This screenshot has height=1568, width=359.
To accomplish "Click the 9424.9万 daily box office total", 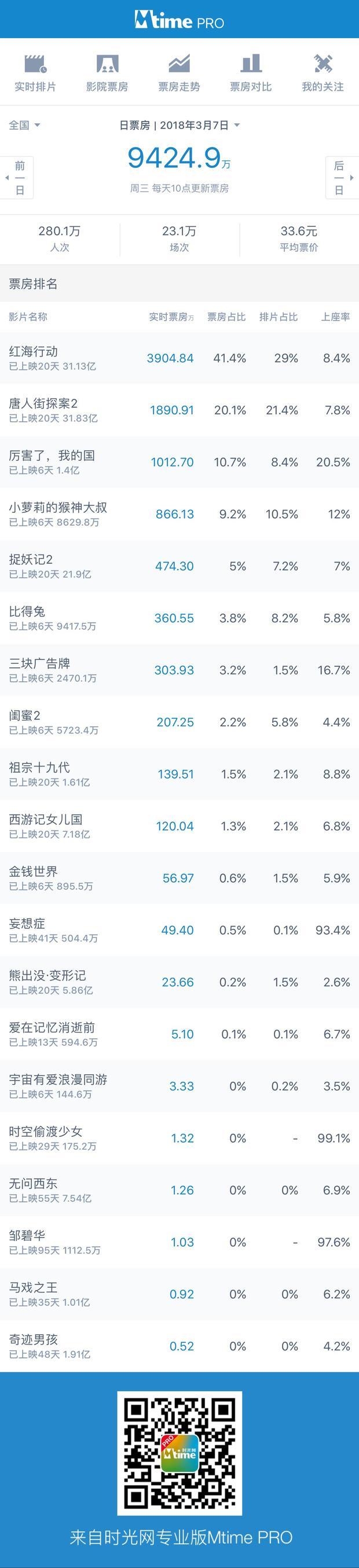I will click(179, 158).
